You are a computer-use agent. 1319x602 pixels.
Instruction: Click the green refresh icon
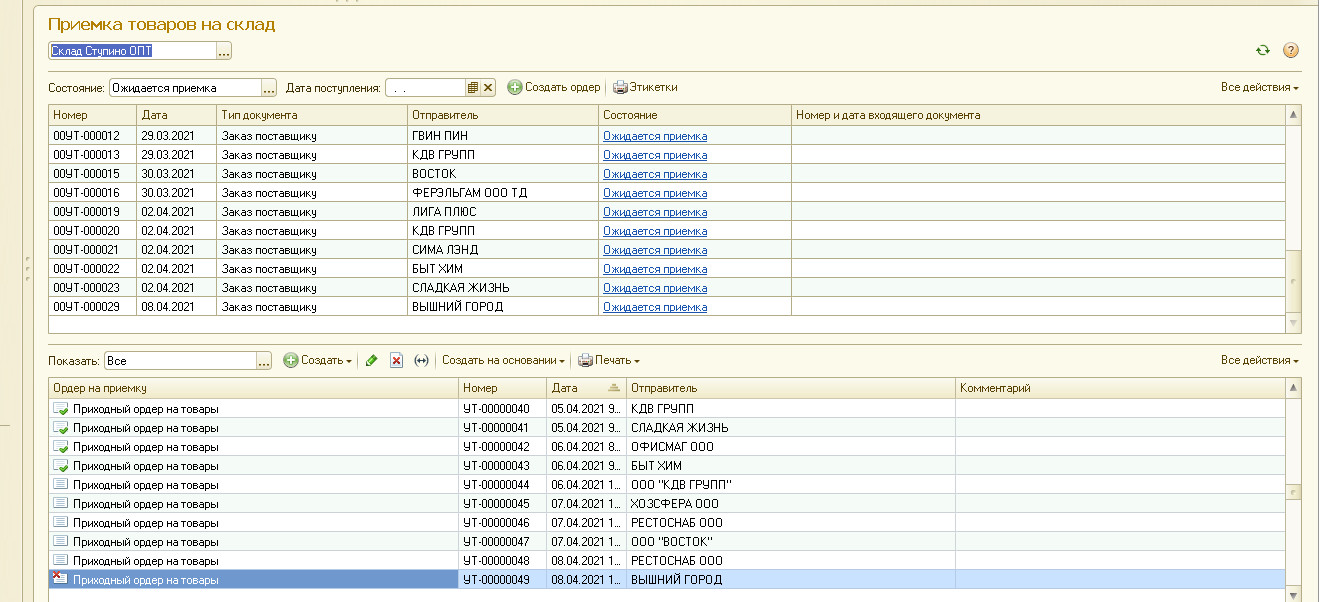[x=1263, y=50]
